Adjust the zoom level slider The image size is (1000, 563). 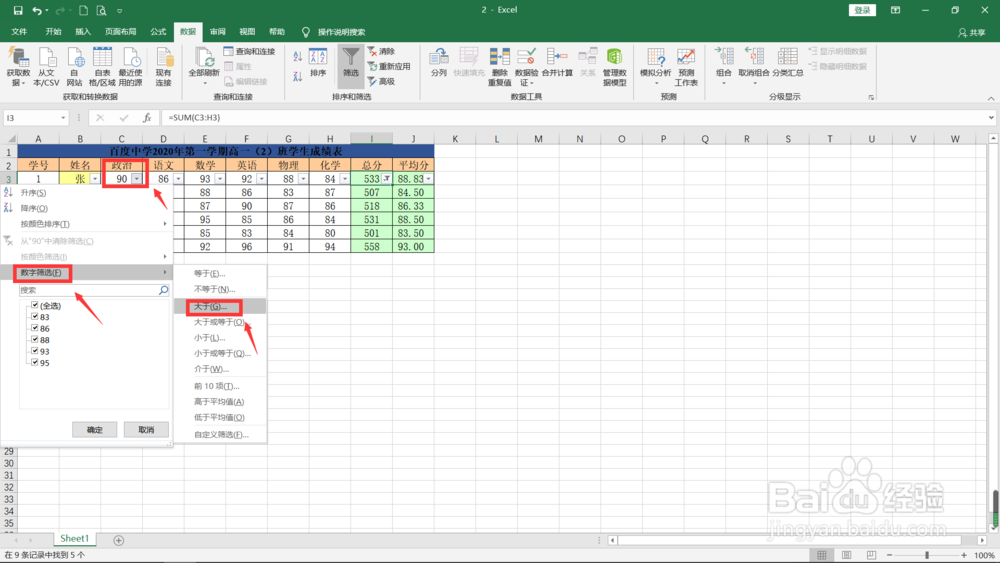coord(927,555)
